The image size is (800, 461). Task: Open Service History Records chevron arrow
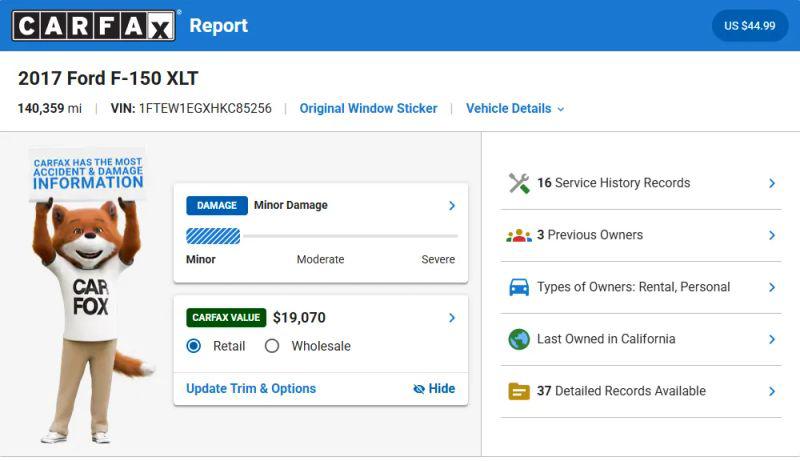coord(772,183)
